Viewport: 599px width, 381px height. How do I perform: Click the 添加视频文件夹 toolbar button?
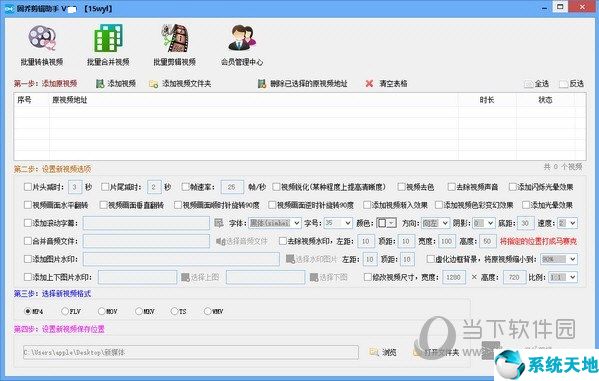click(x=180, y=84)
